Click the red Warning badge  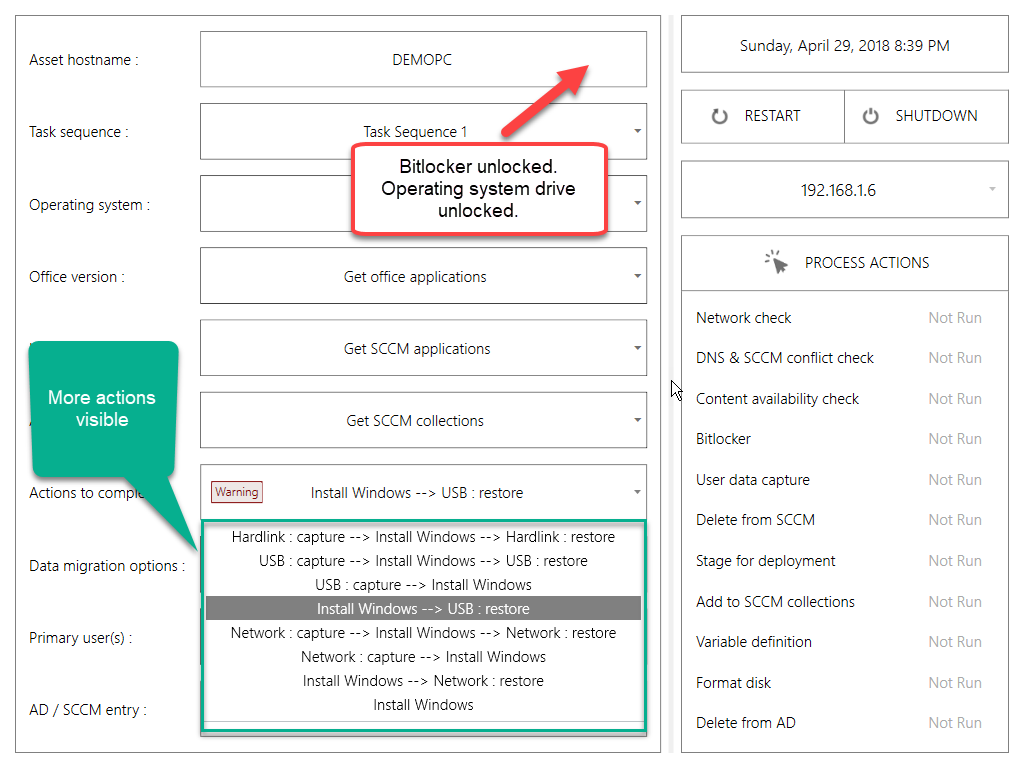[x=237, y=492]
